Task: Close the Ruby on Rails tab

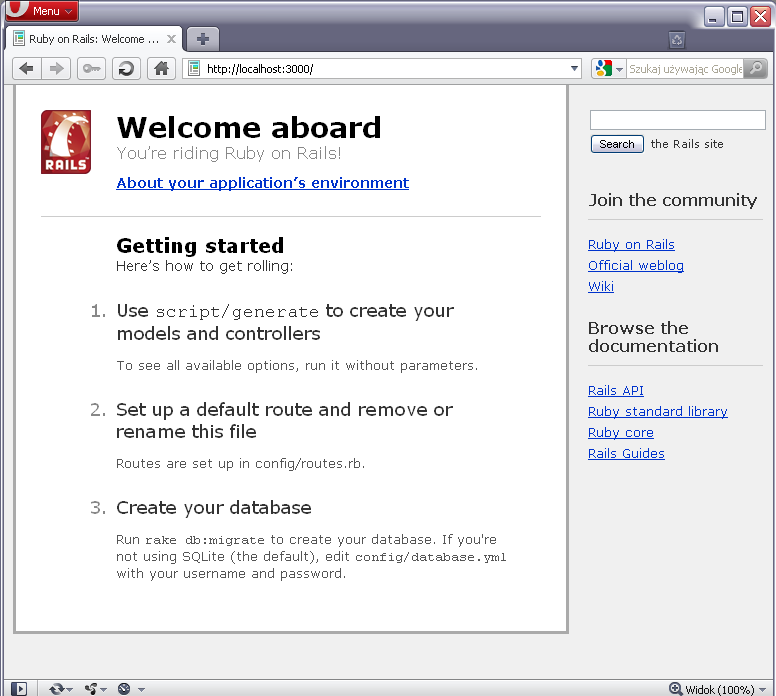Action: (171, 39)
